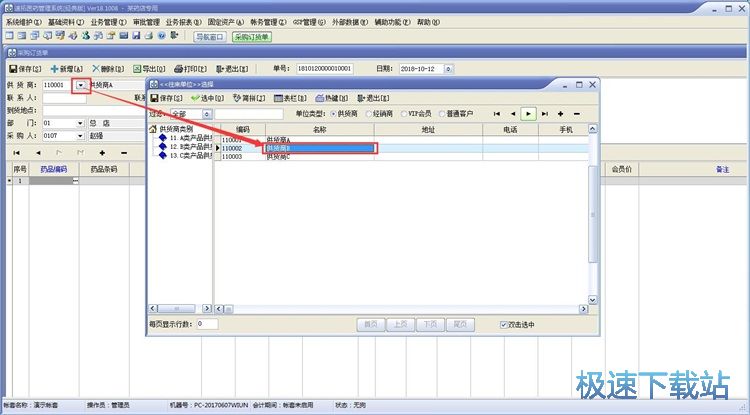The height and width of the screenshot is (415, 750).
Task: Select the row with code 110003
Action: point(402,156)
